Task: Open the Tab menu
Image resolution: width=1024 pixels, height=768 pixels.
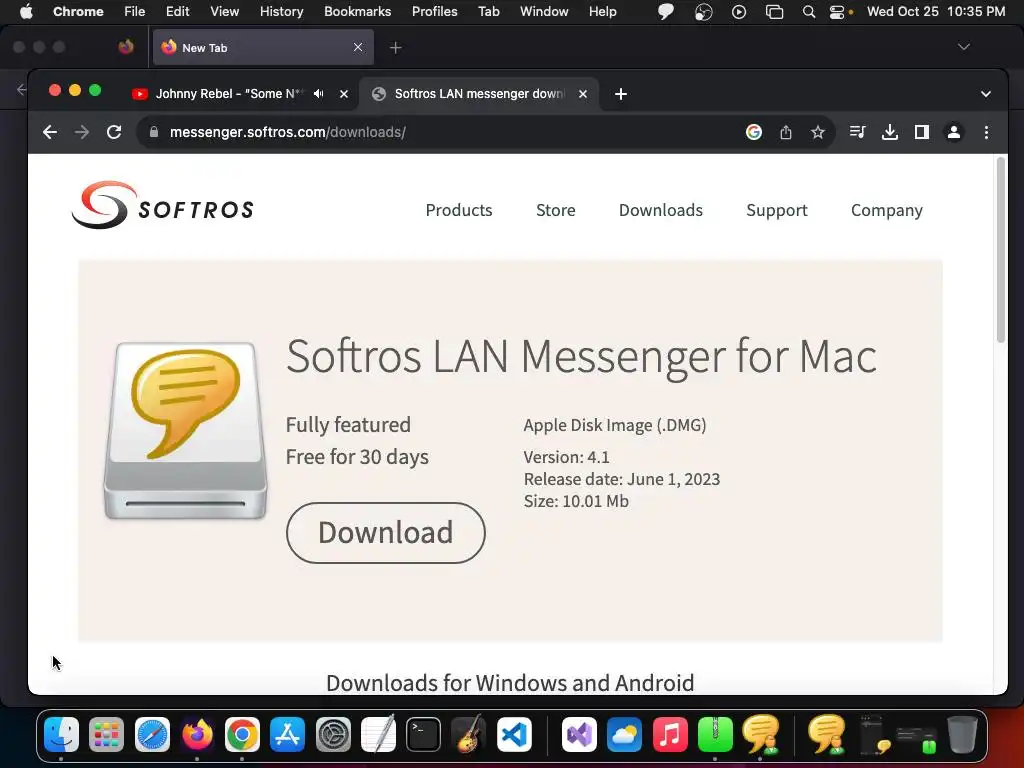Action: (x=488, y=11)
